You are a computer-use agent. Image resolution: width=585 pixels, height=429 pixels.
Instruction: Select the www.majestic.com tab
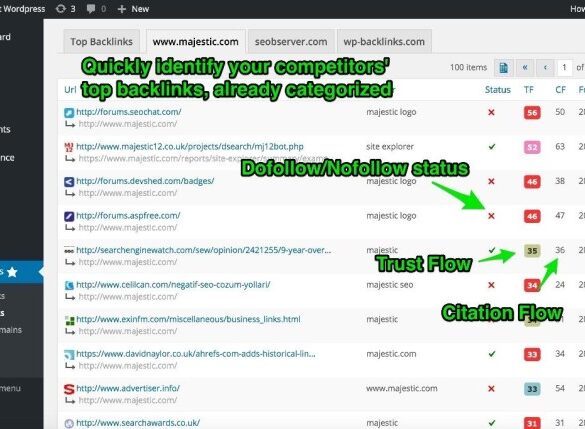(x=195, y=41)
